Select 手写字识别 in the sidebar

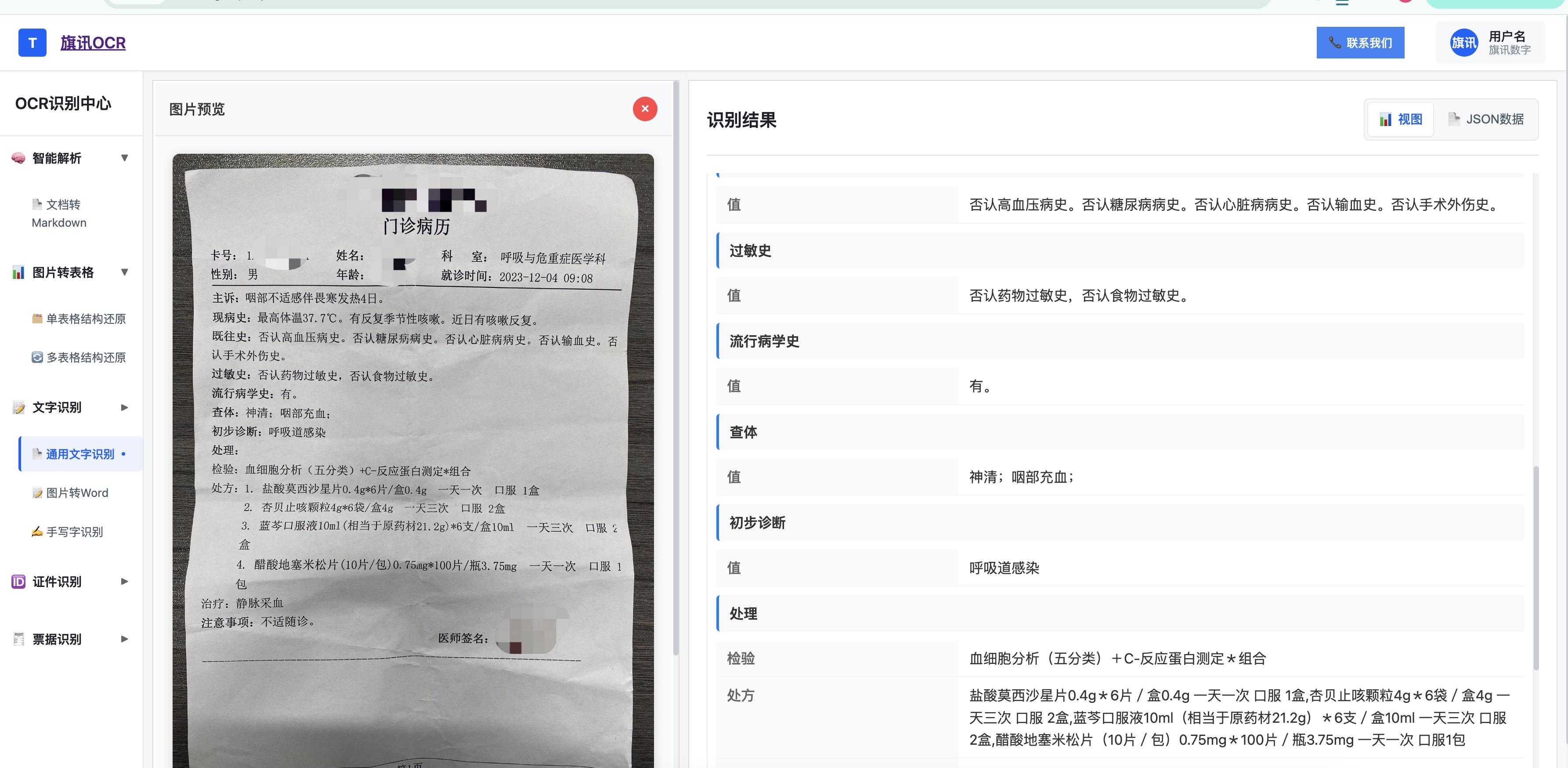coord(74,532)
